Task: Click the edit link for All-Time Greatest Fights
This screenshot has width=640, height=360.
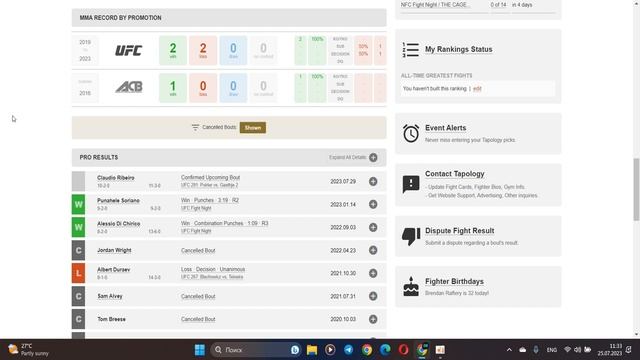Action: coord(477,89)
